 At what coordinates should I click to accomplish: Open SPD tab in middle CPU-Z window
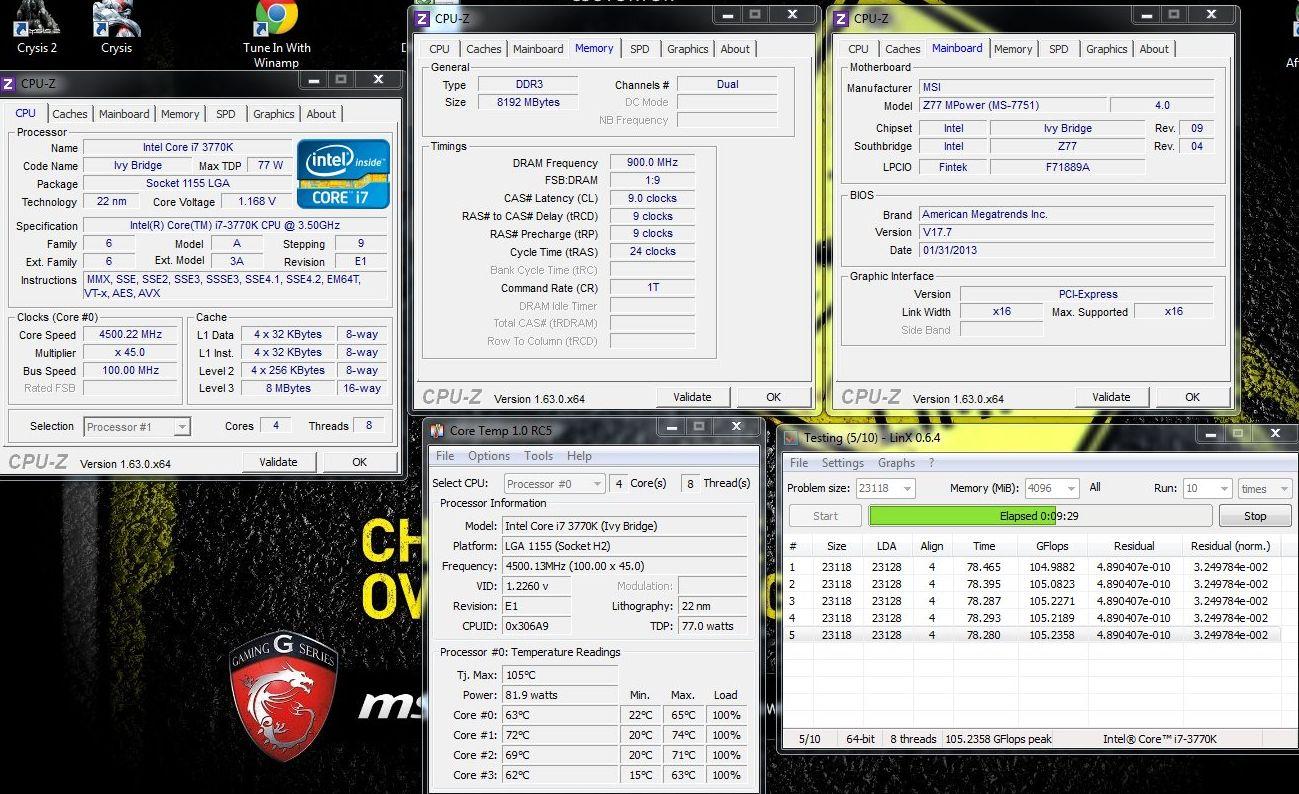[x=640, y=49]
